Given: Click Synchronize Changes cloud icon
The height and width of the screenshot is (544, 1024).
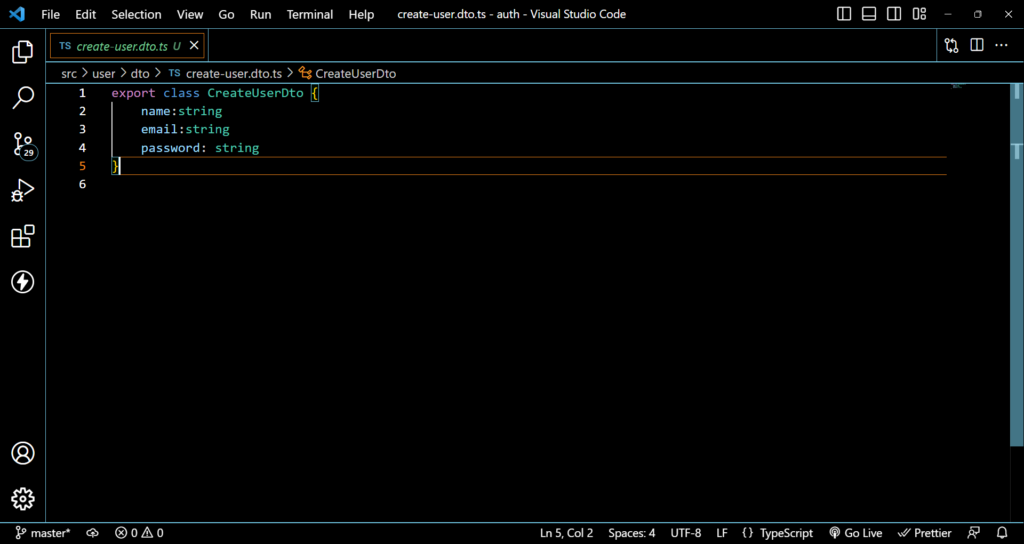Looking at the screenshot, I should point(93,533).
